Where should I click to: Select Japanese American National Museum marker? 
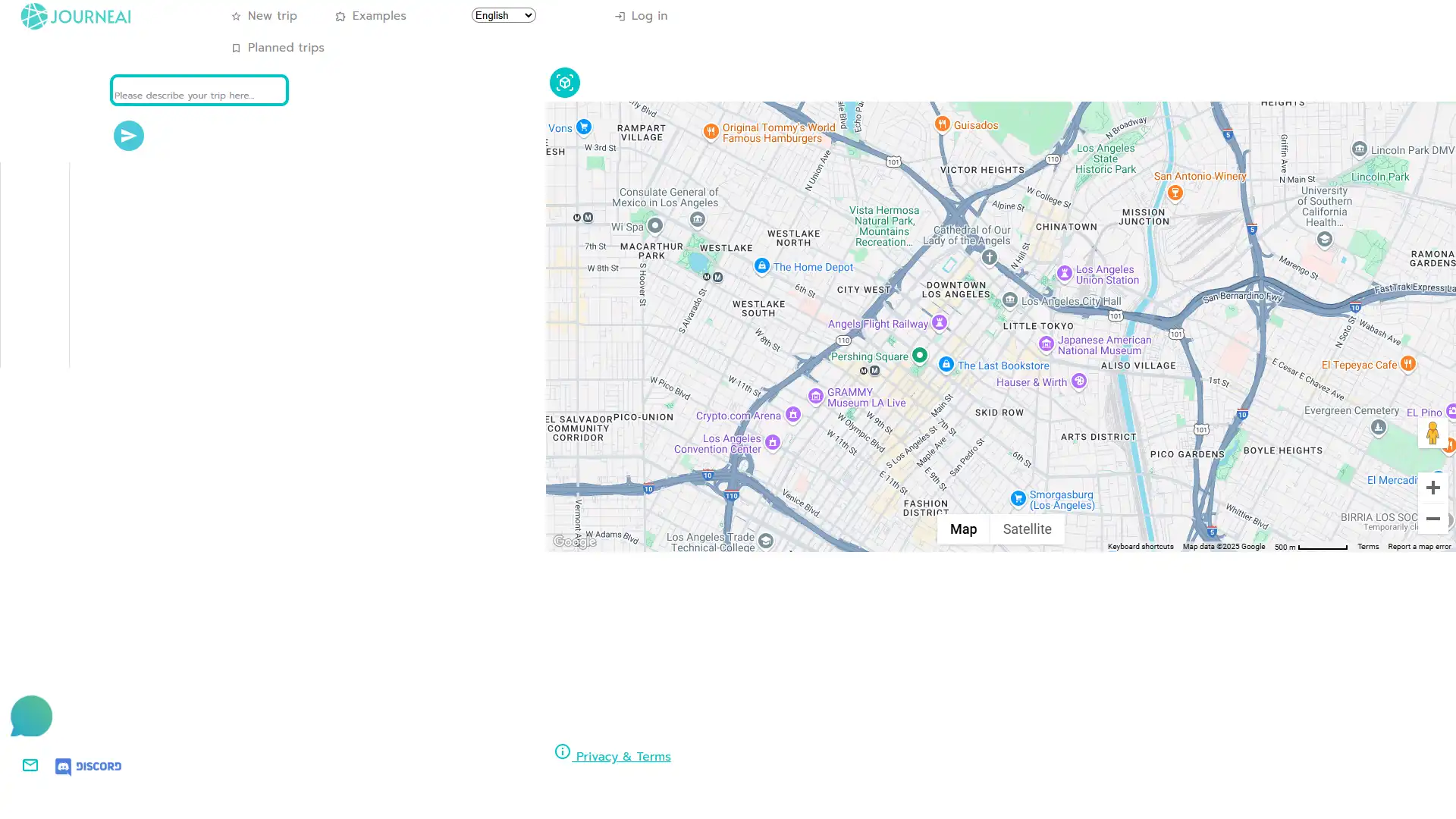click(x=1046, y=344)
